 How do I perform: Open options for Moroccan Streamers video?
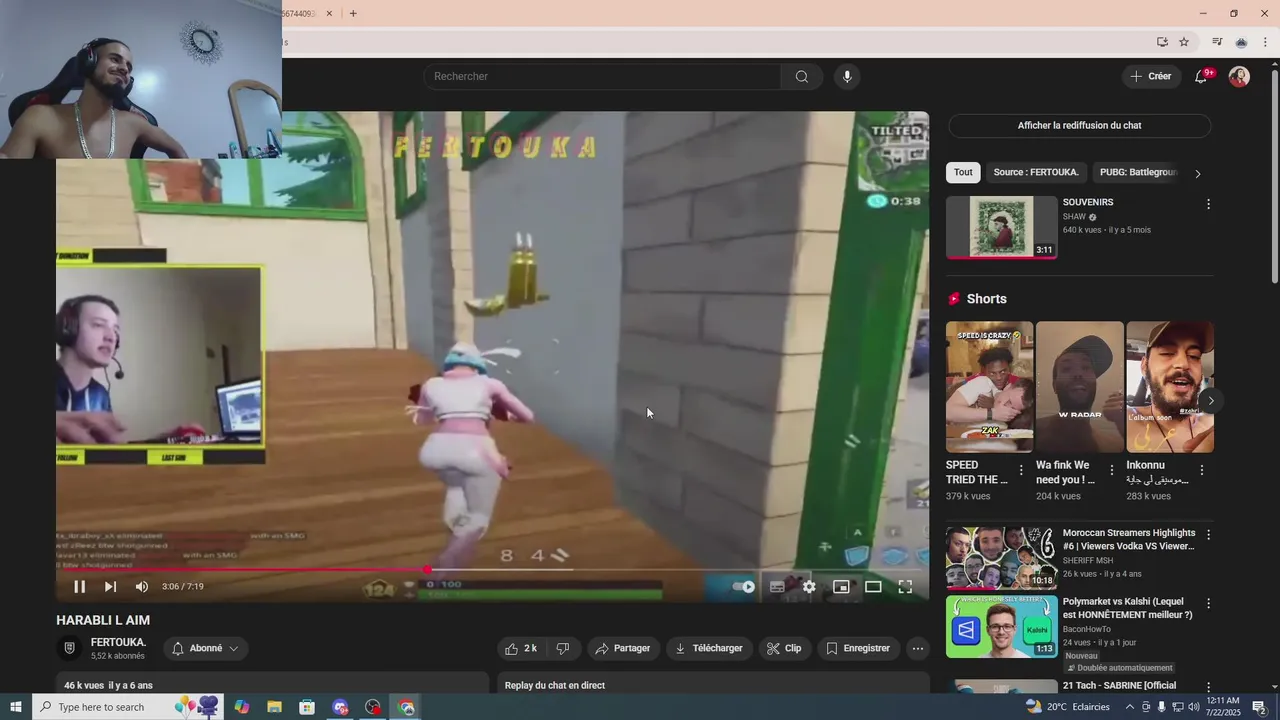click(x=1208, y=535)
